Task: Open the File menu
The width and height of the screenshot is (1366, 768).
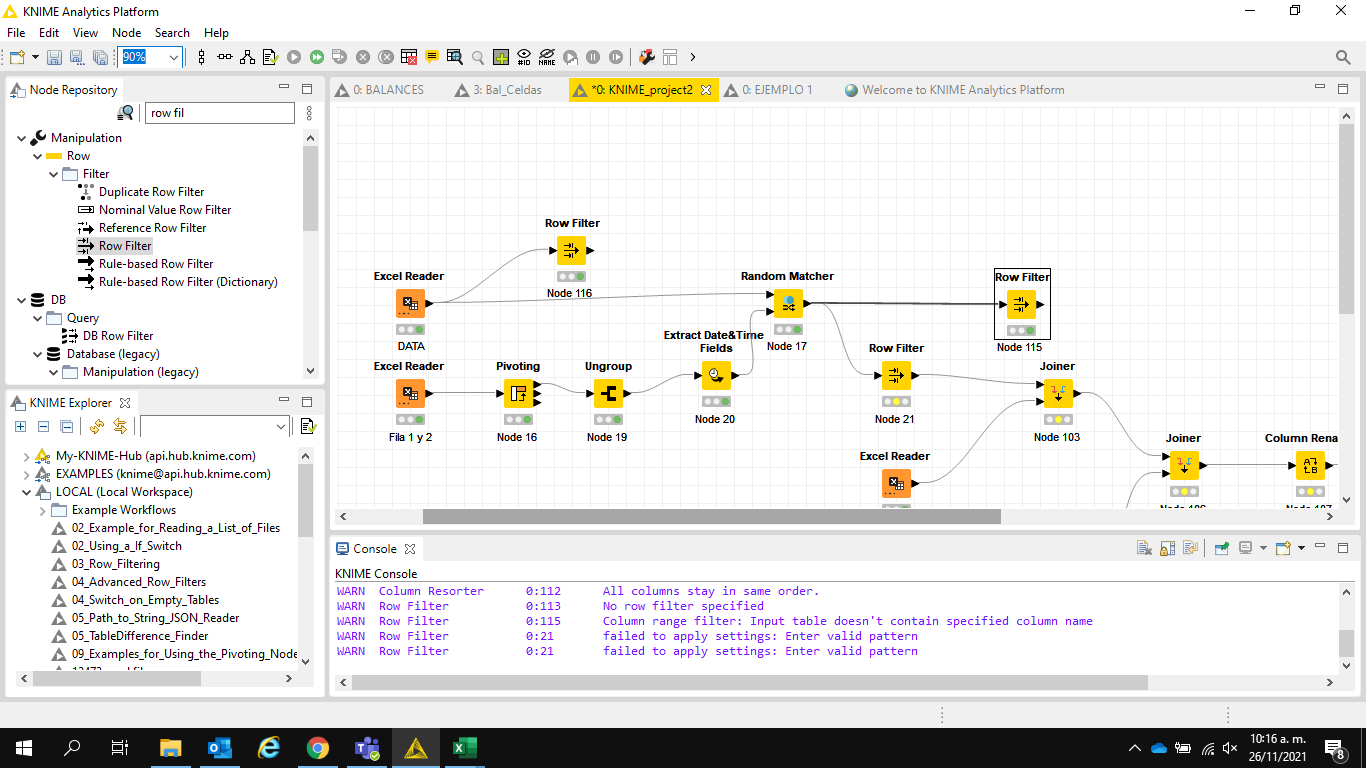Action: [16, 33]
